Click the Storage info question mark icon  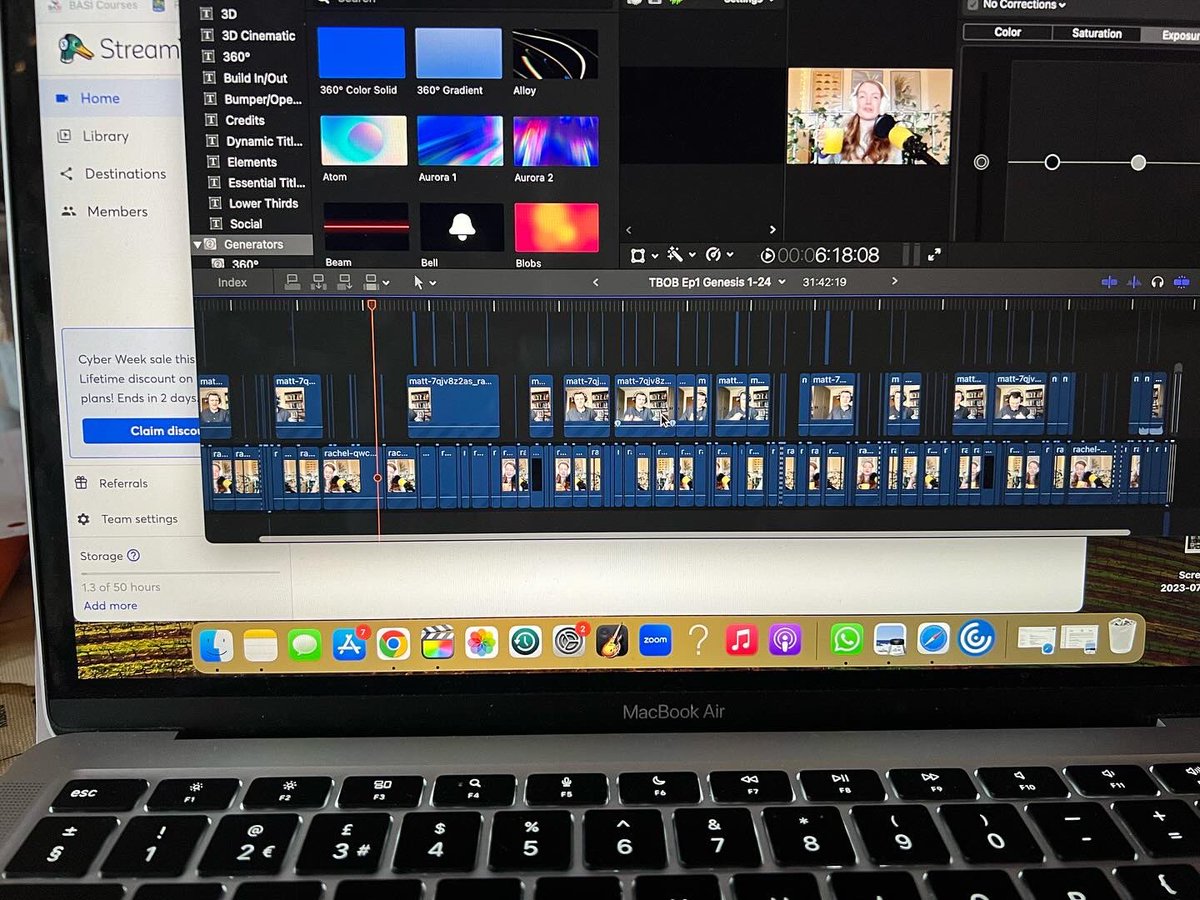[x=134, y=556]
